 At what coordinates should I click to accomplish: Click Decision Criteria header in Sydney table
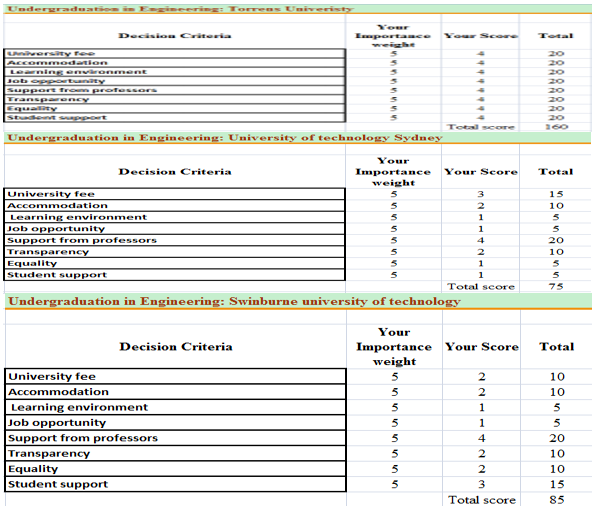pos(175,172)
